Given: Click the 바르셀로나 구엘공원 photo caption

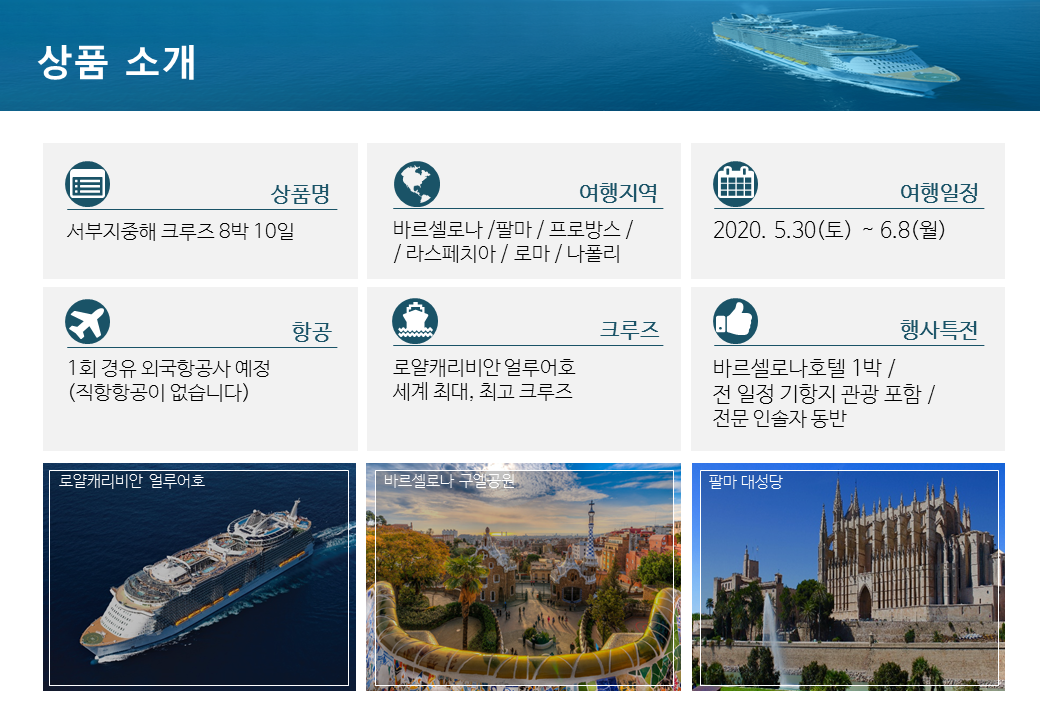Looking at the screenshot, I should (449, 481).
